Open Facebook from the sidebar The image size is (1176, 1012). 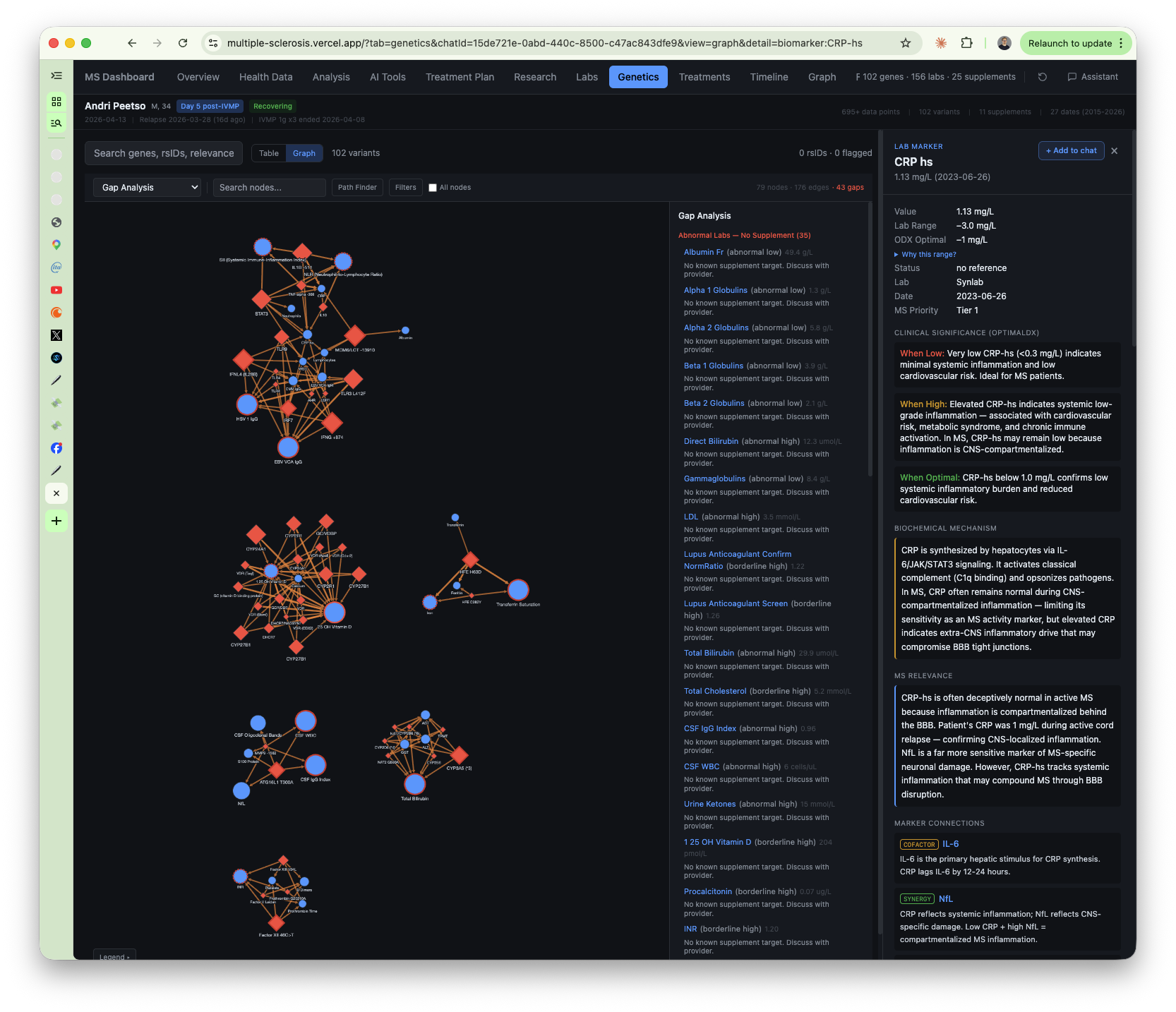56,447
